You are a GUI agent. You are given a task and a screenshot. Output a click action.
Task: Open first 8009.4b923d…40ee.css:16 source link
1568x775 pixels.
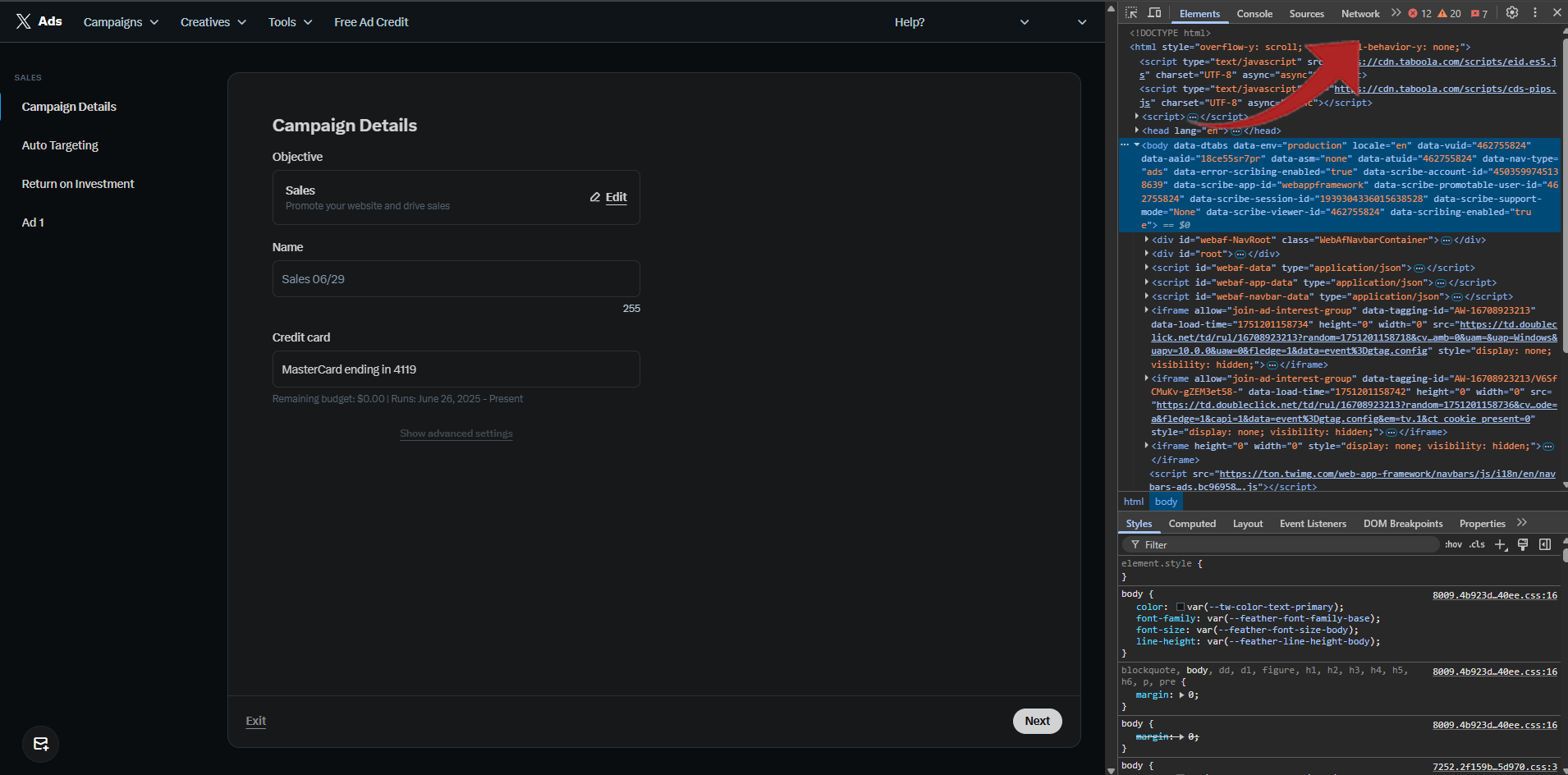tap(1495, 595)
